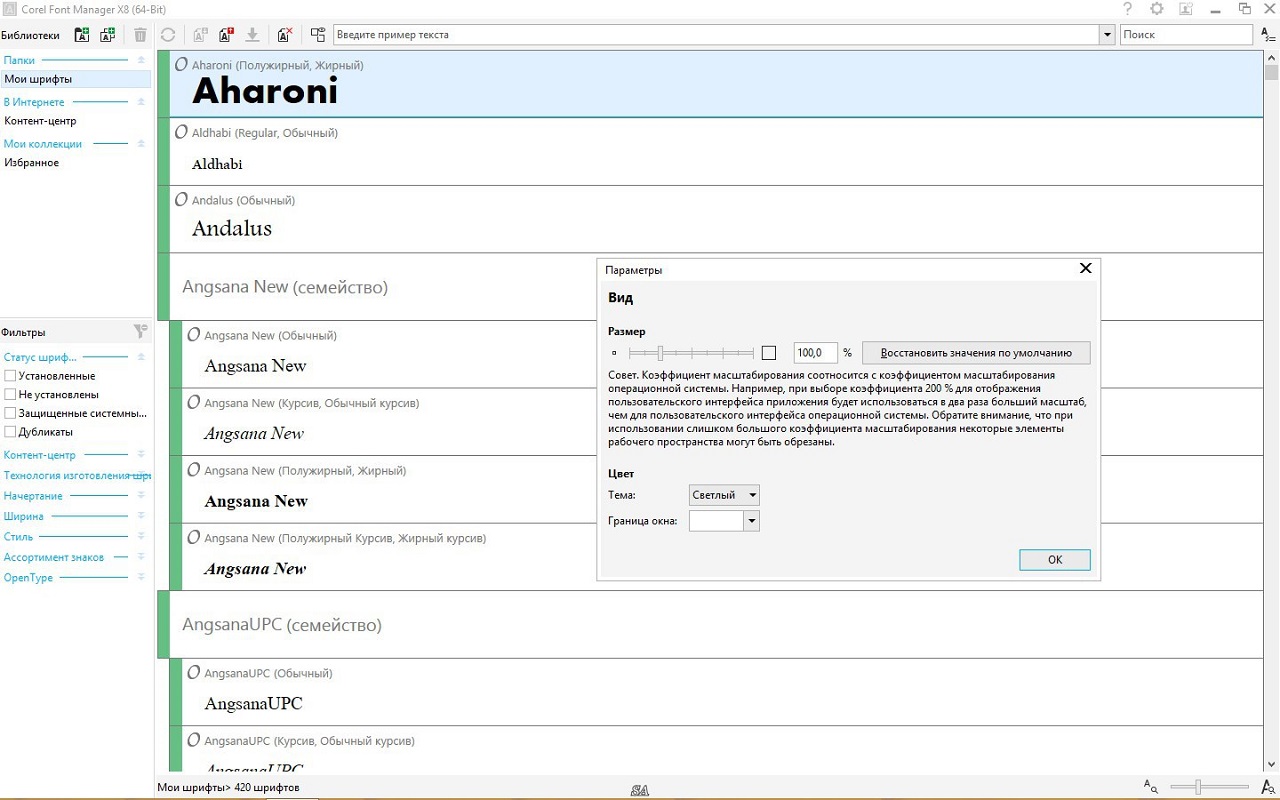Tick the Дубликаты checkbox

tap(10, 432)
